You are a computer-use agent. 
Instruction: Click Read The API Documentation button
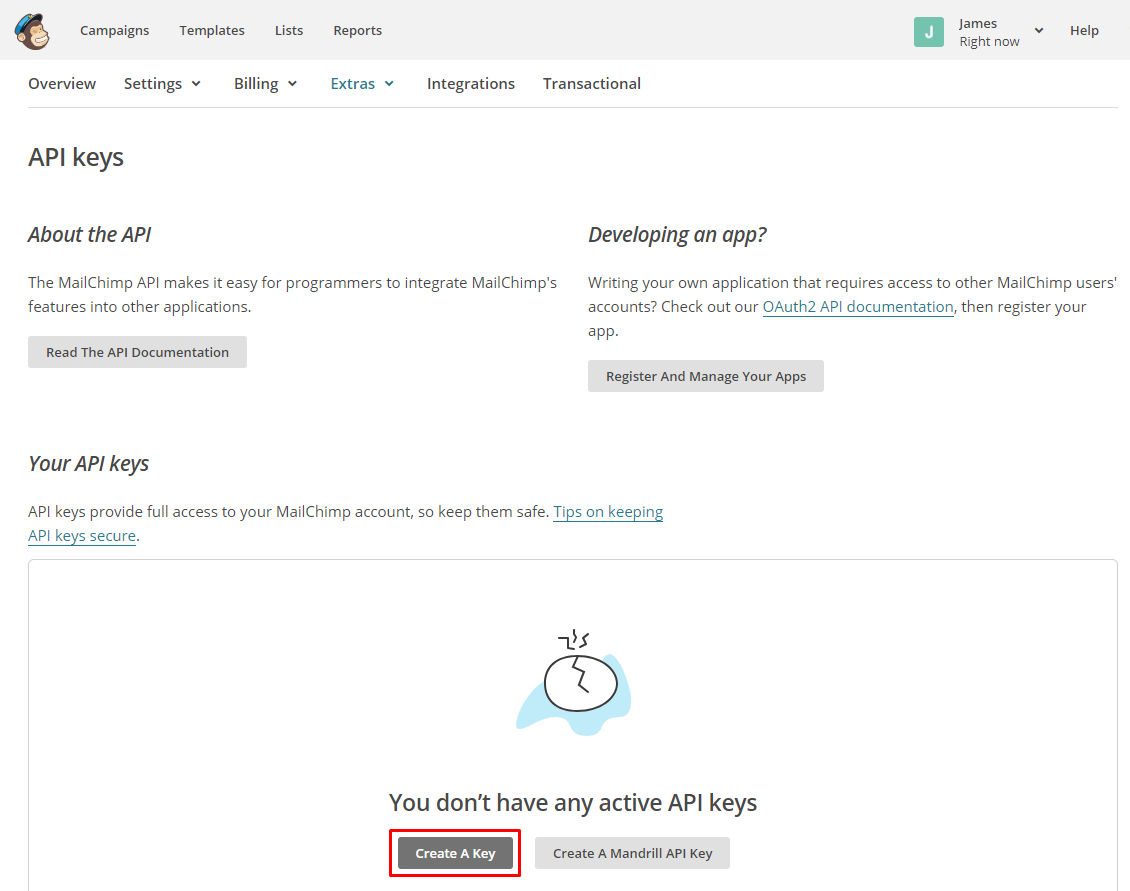(x=138, y=352)
